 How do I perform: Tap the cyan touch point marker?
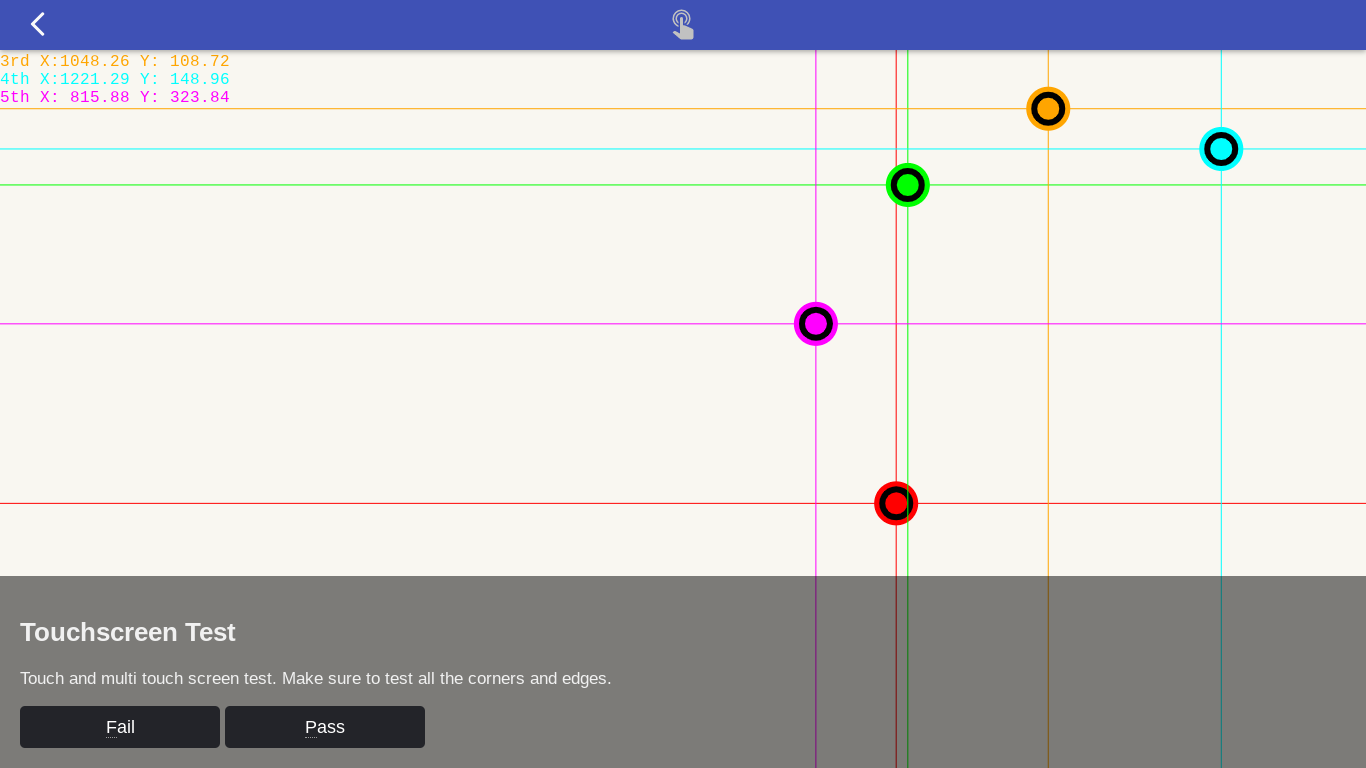[x=1221, y=149]
